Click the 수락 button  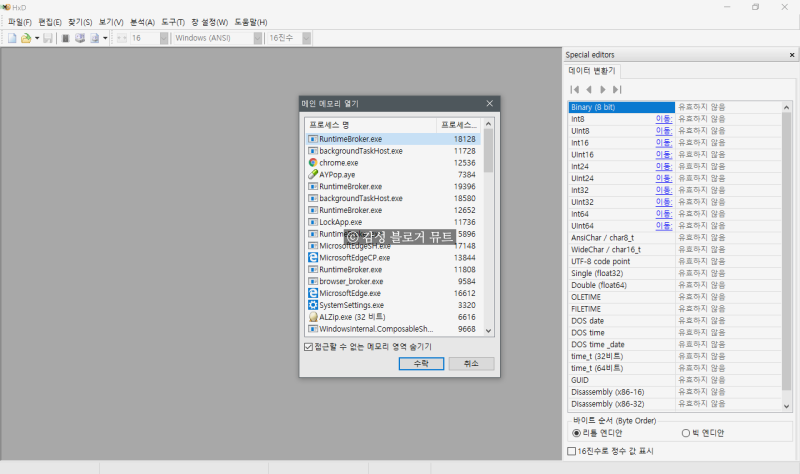coord(421,364)
